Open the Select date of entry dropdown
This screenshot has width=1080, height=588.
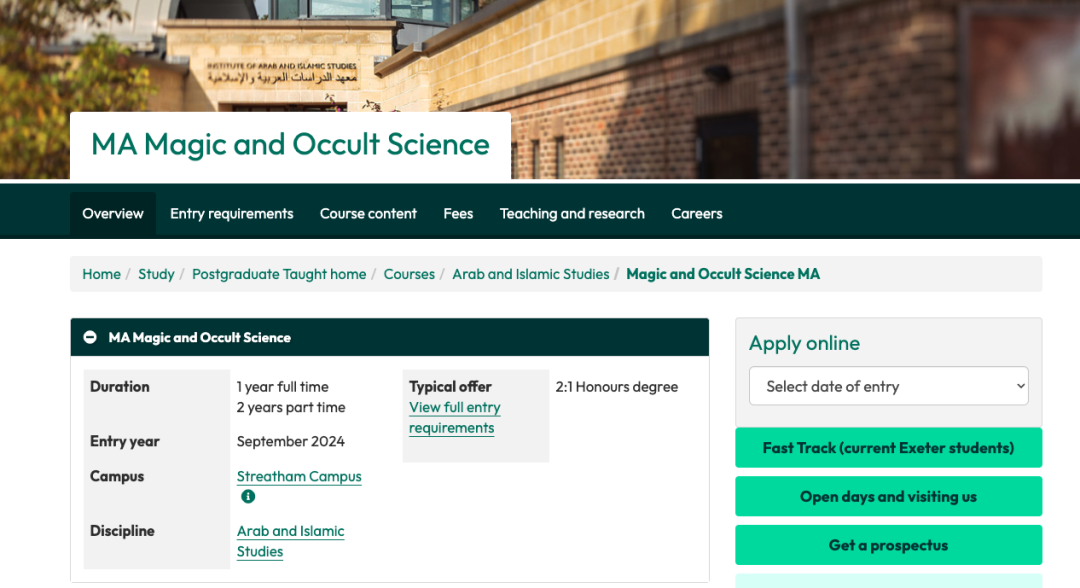(x=889, y=386)
